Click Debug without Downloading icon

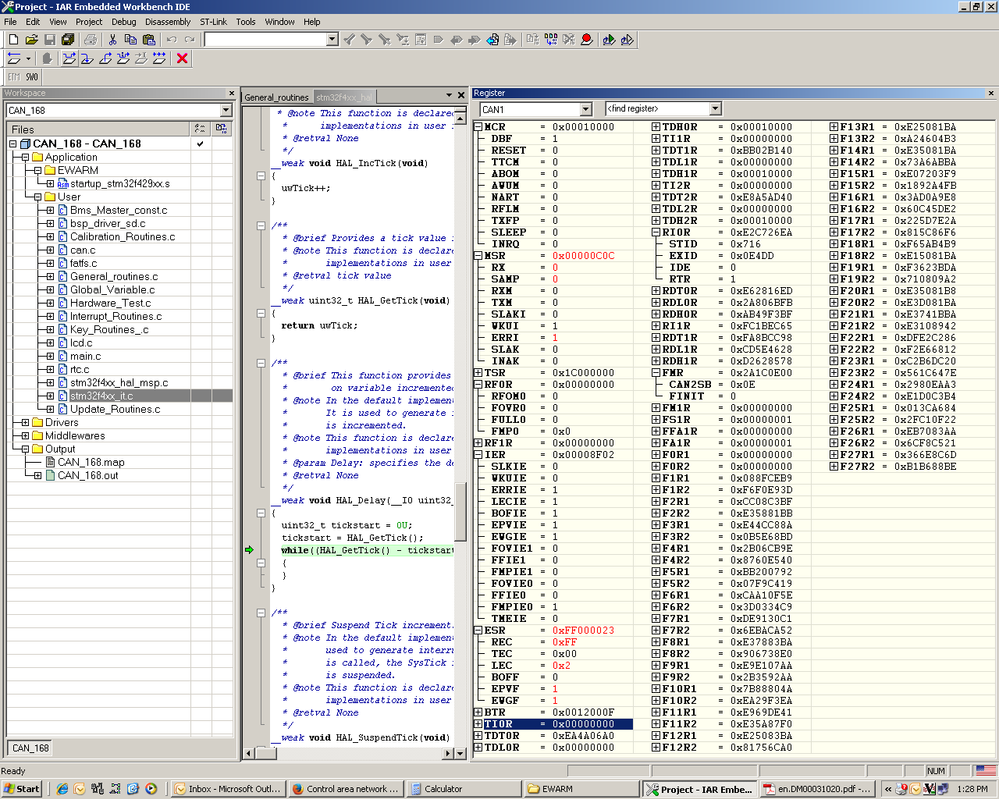coord(627,40)
